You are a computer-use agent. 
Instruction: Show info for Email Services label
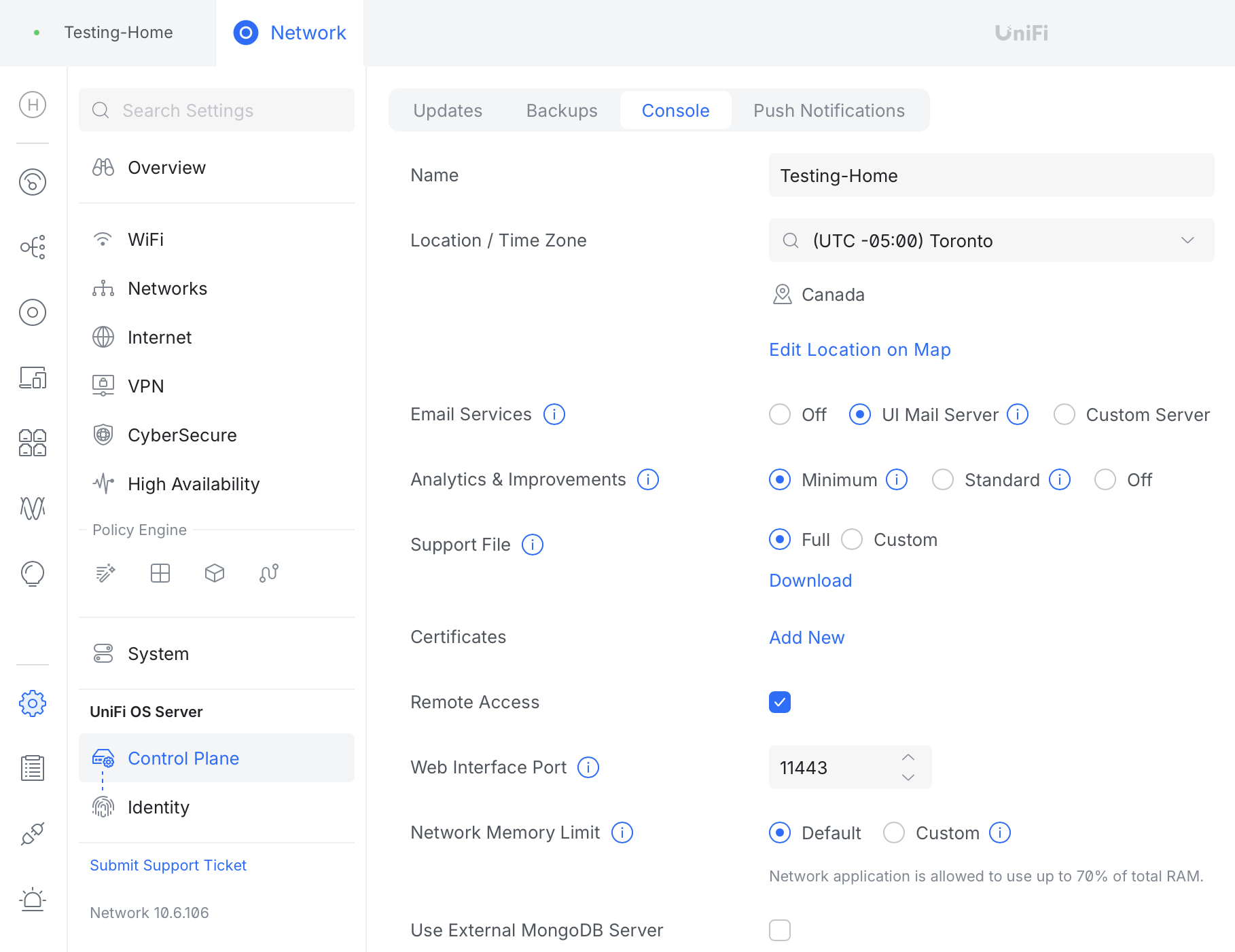(x=554, y=414)
